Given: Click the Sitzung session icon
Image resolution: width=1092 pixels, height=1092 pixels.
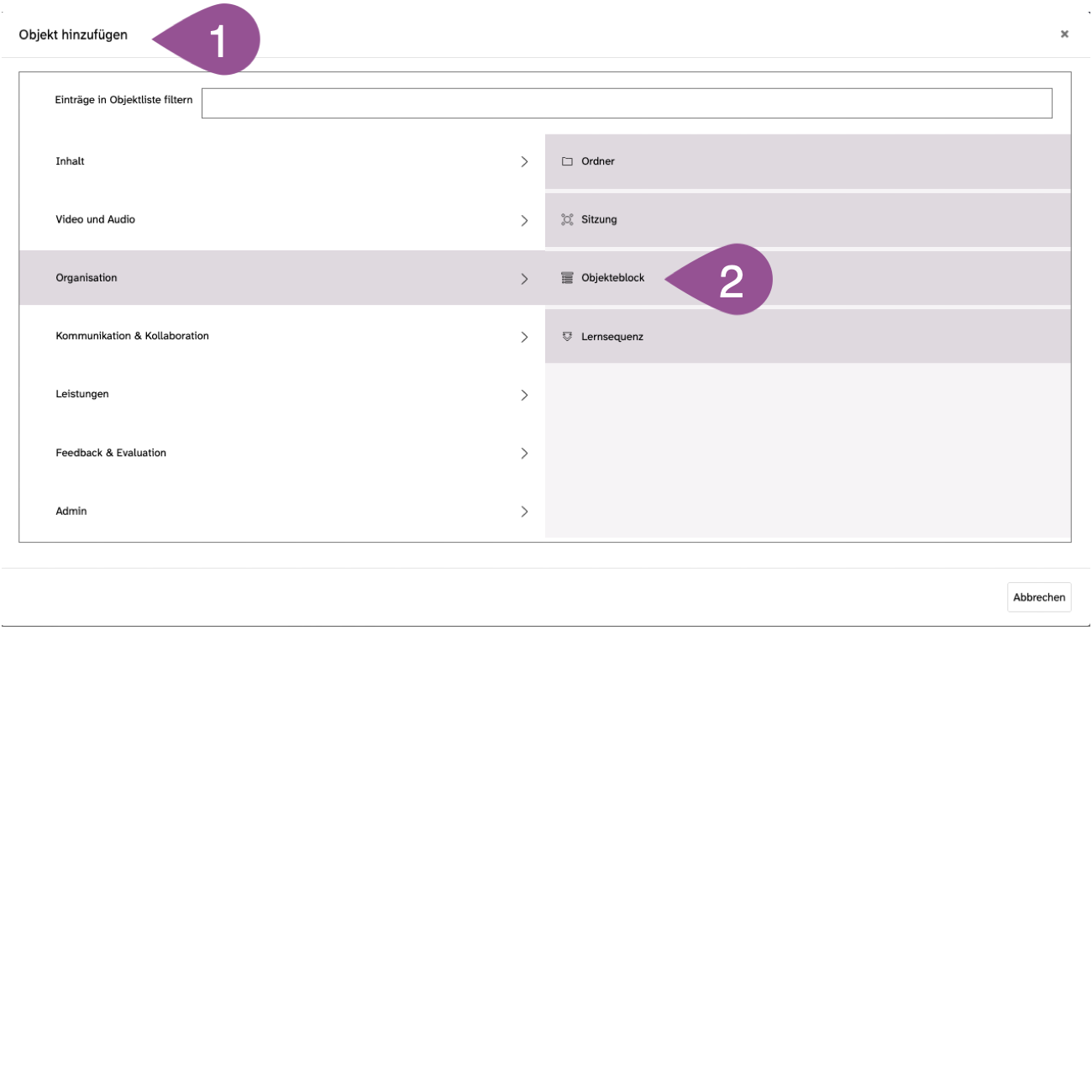Looking at the screenshot, I should click(x=567, y=219).
